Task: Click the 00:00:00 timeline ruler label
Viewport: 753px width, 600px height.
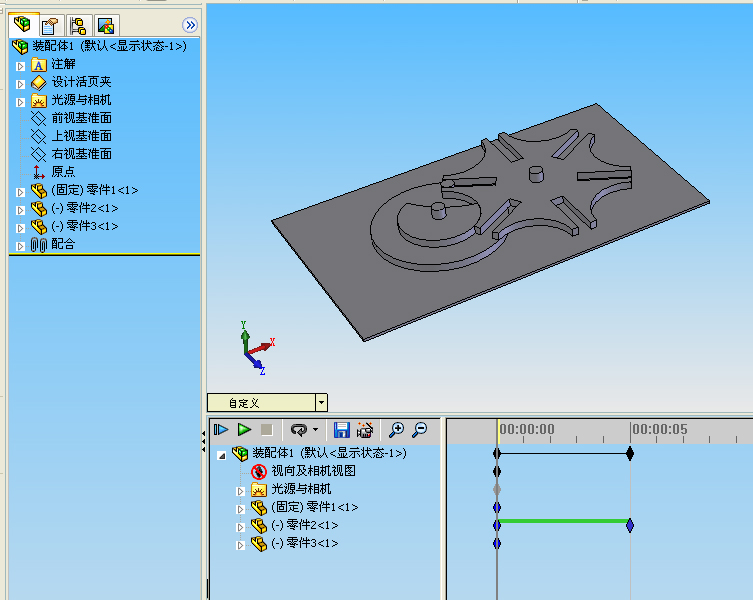Action: tap(527, 429)
